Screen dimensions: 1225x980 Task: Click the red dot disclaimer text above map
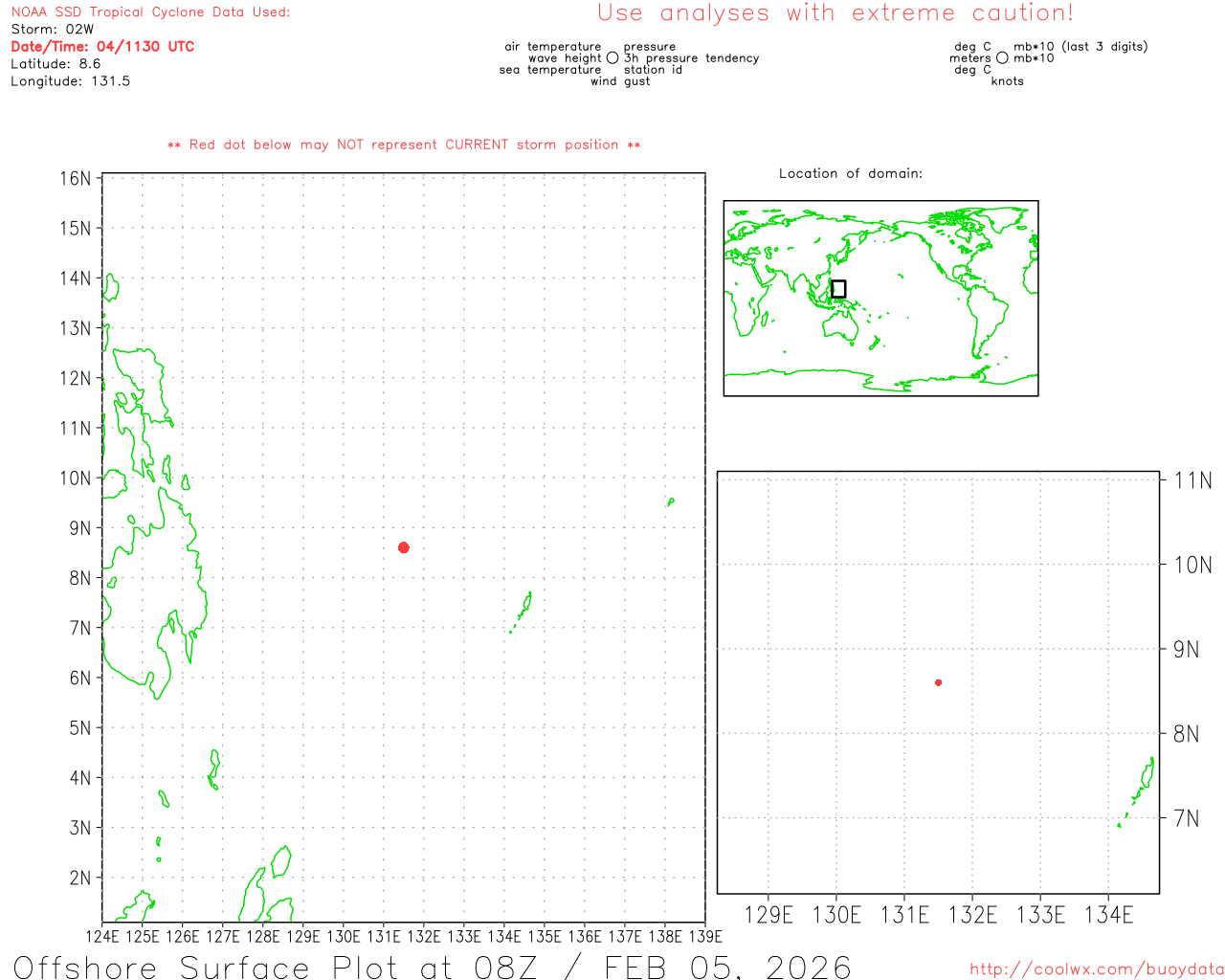point(404,145)
